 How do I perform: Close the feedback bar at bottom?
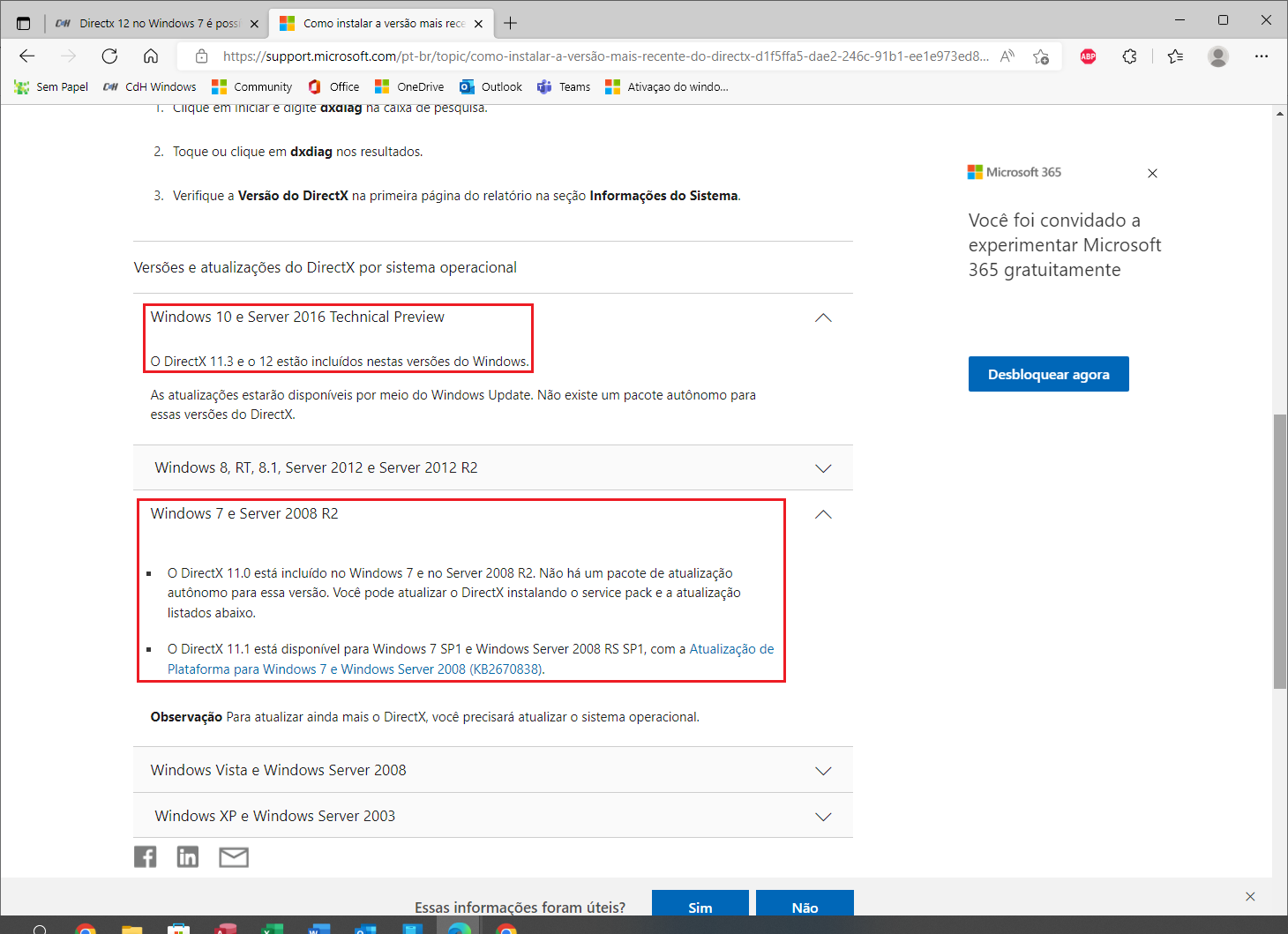1250,897
